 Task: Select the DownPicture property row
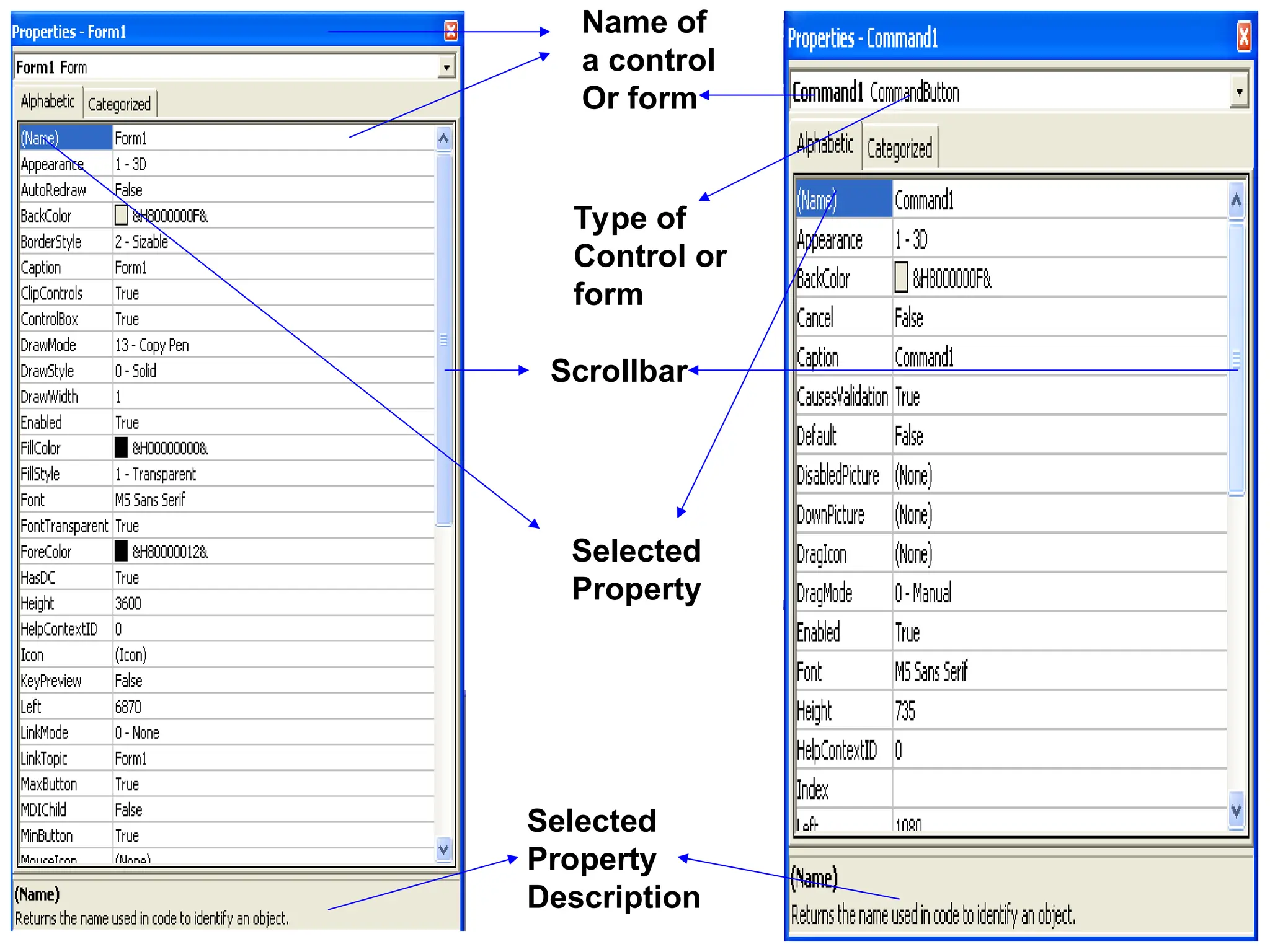[x=1011, y=515]
